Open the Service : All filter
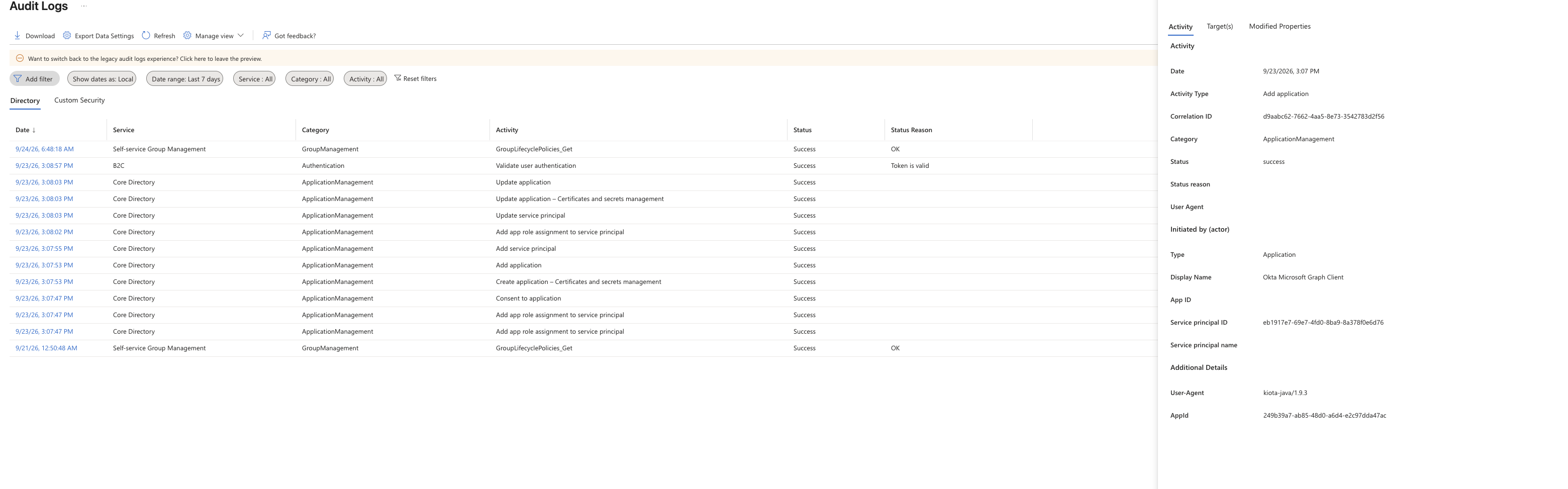 tap(254, 78)
